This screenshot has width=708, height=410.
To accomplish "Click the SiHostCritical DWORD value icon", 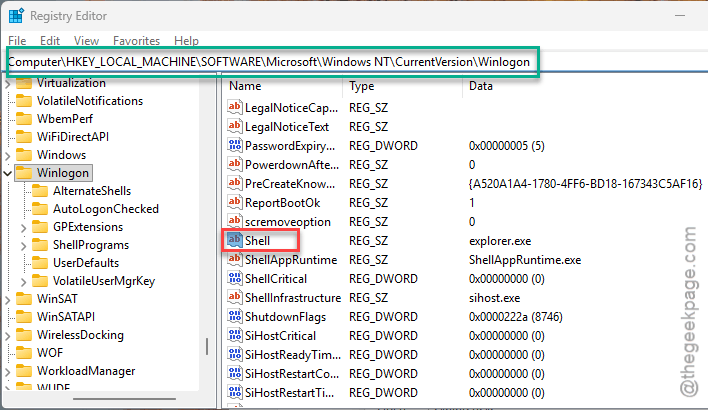I will pos(234,335).
